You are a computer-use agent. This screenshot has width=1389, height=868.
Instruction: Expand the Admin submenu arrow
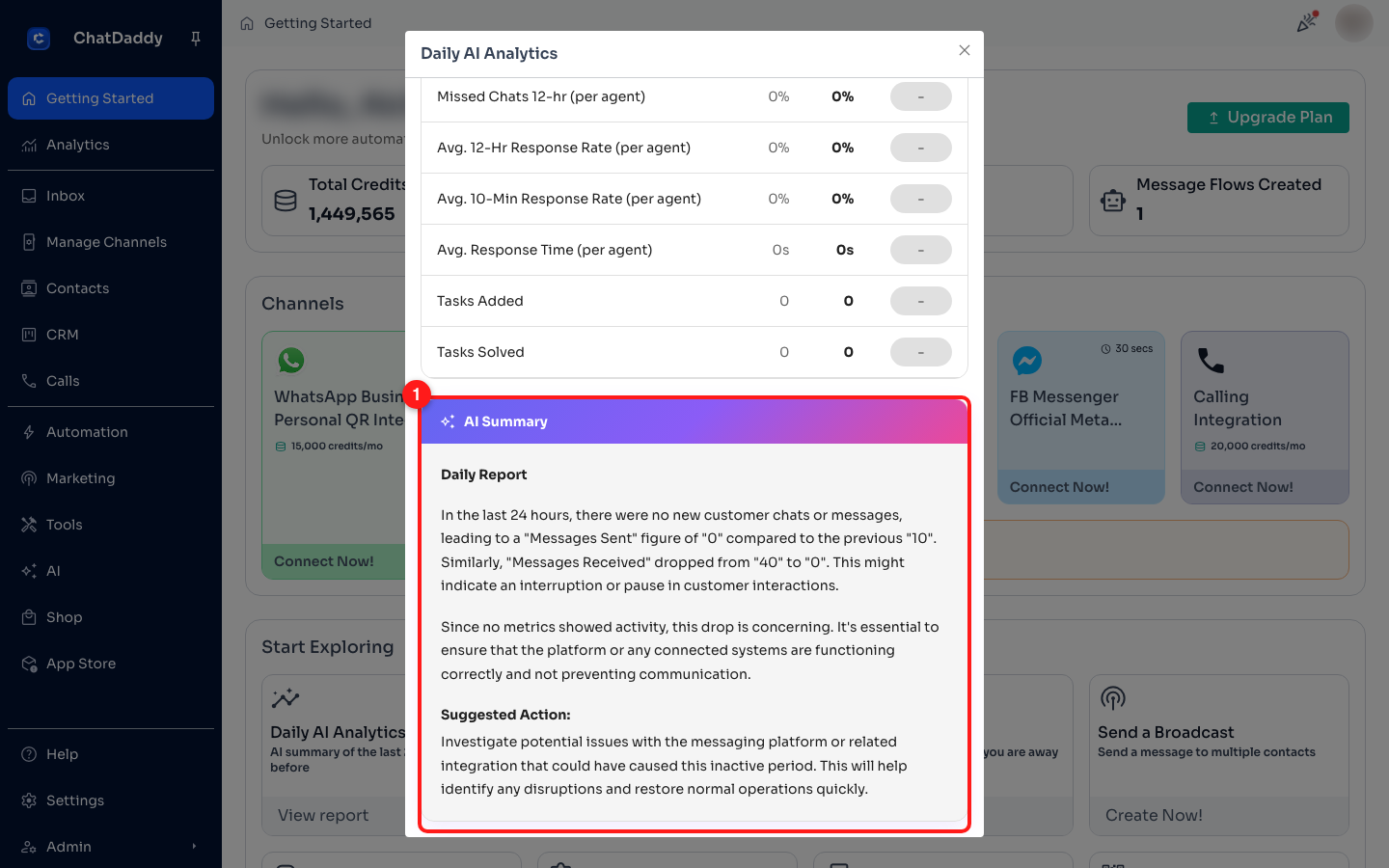click(x=194, y=847)
